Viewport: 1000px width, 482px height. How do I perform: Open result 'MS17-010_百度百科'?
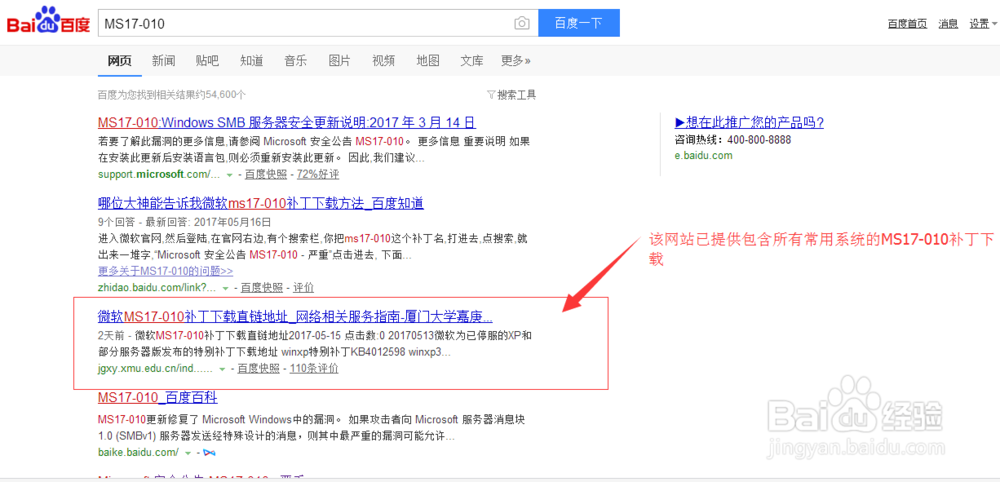[x=158, y=398]
